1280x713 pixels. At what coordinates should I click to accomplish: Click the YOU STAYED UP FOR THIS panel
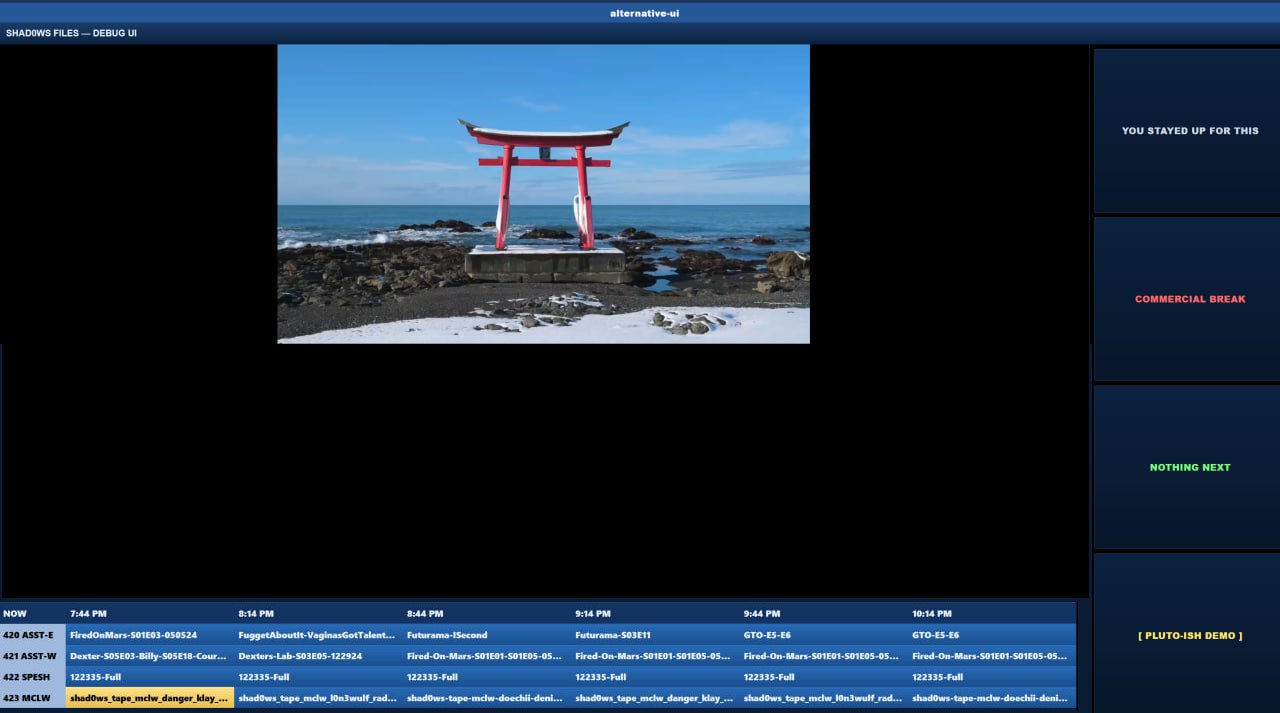coord(1189,131)
